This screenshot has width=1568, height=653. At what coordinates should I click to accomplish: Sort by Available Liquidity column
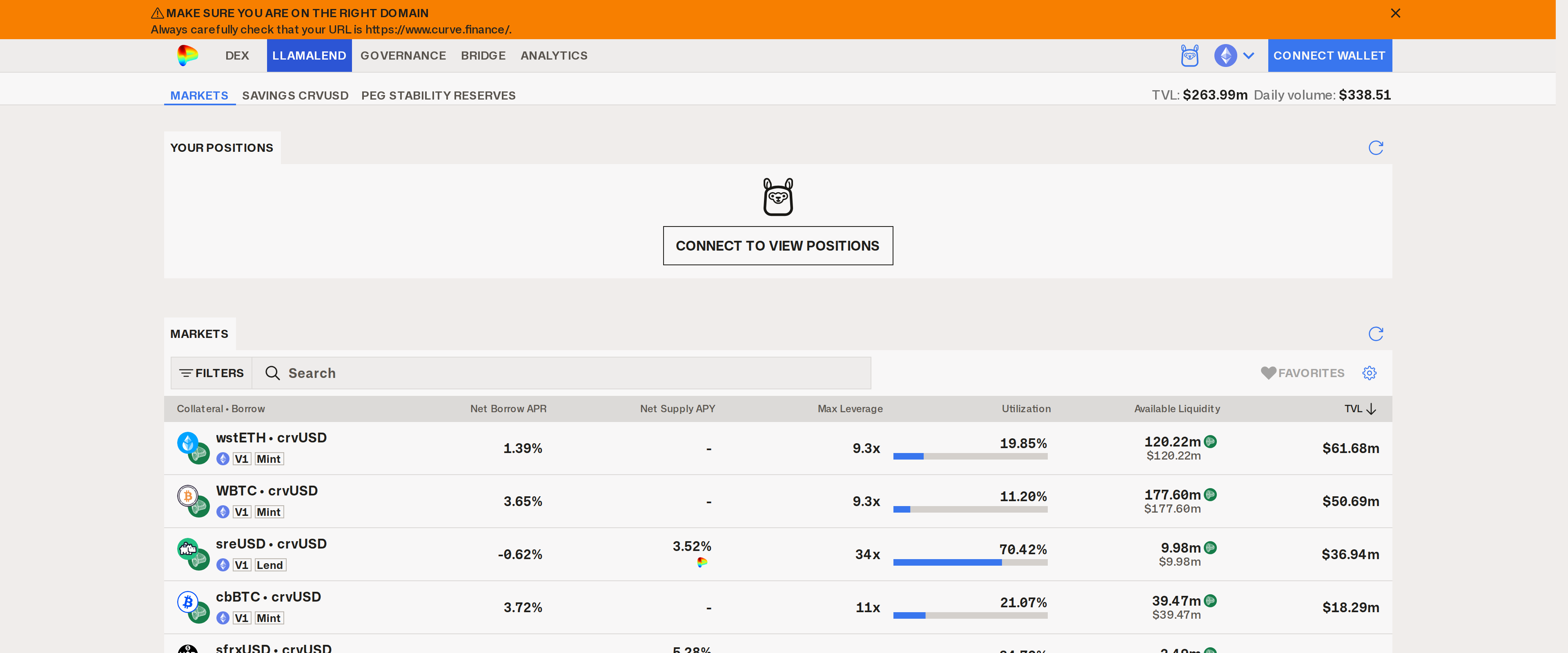(1177, 409)
